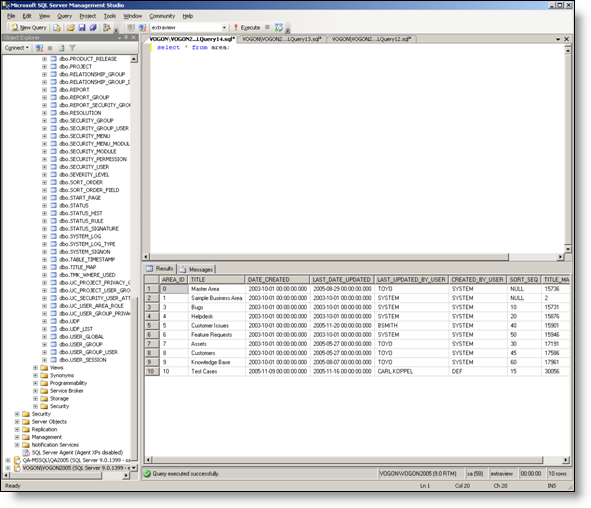Expand the dbo.STATUS table node

[44, 205]
